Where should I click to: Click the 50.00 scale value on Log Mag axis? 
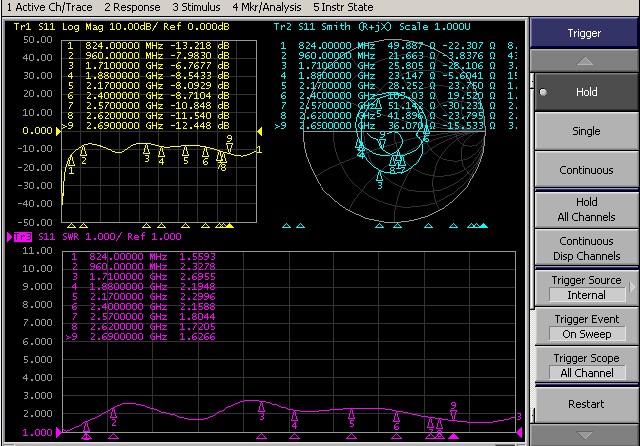point(38,40)
